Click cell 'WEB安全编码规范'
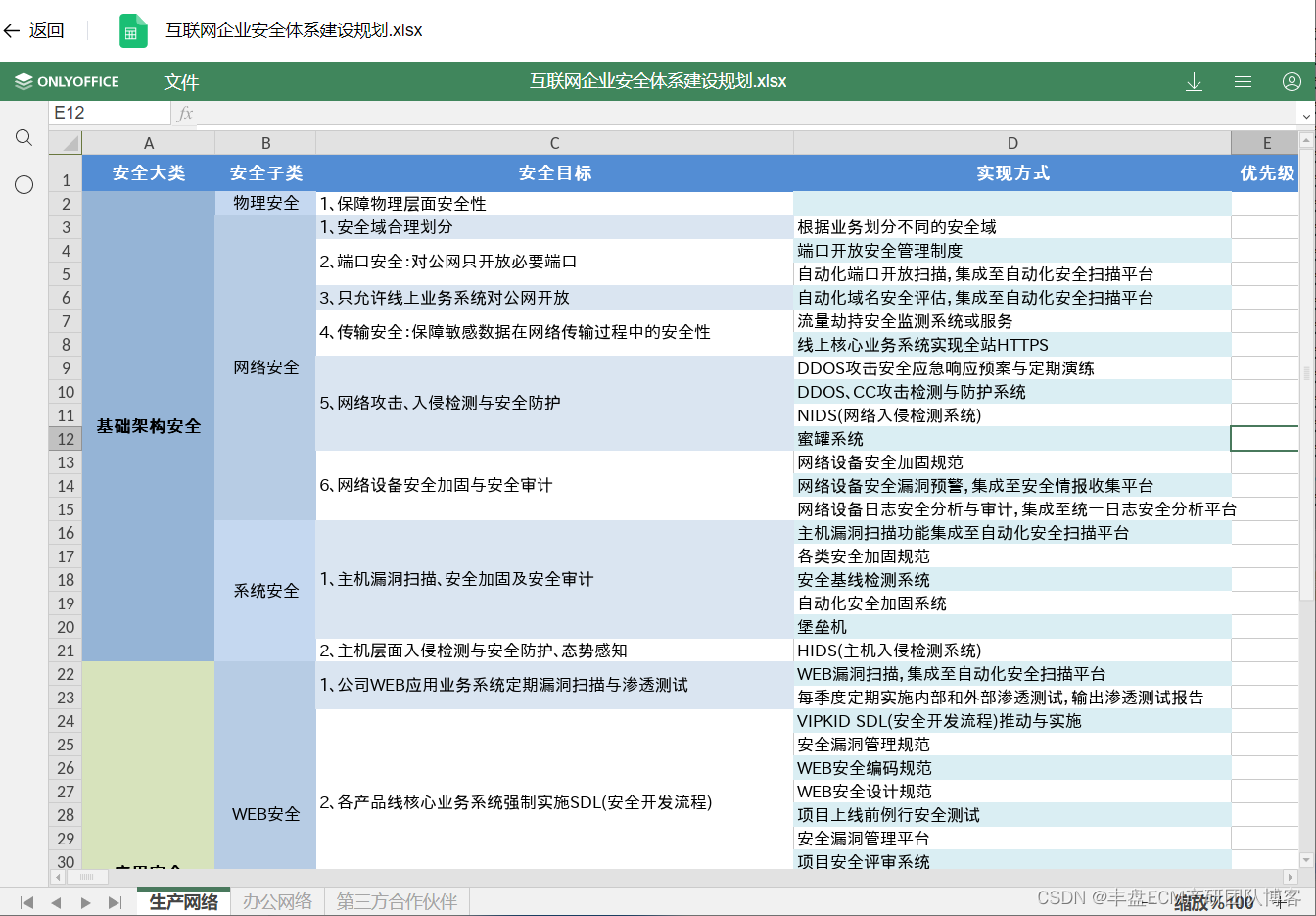Image resolution: width=1316 pixels, height=916 pixels. tap(1012, 768)
